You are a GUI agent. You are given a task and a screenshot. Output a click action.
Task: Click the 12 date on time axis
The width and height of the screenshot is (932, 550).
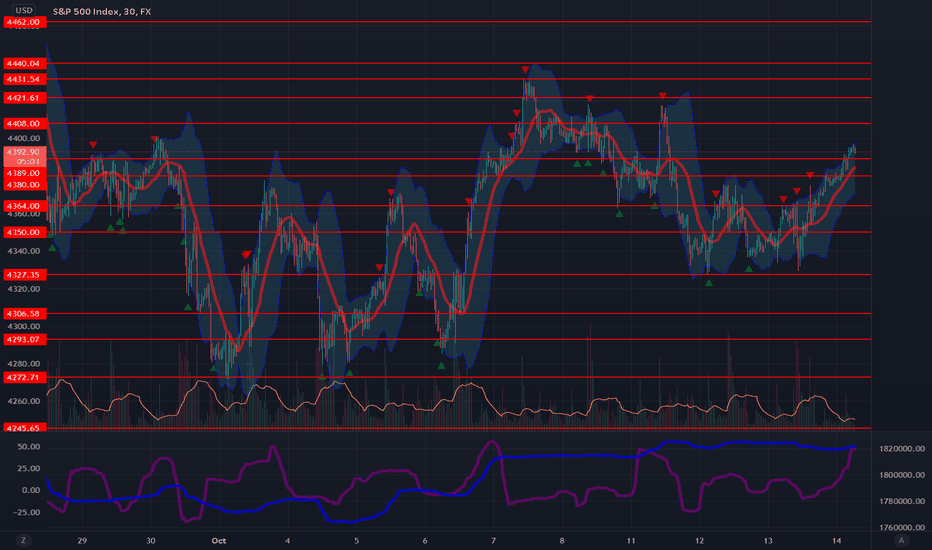point(700,540)
